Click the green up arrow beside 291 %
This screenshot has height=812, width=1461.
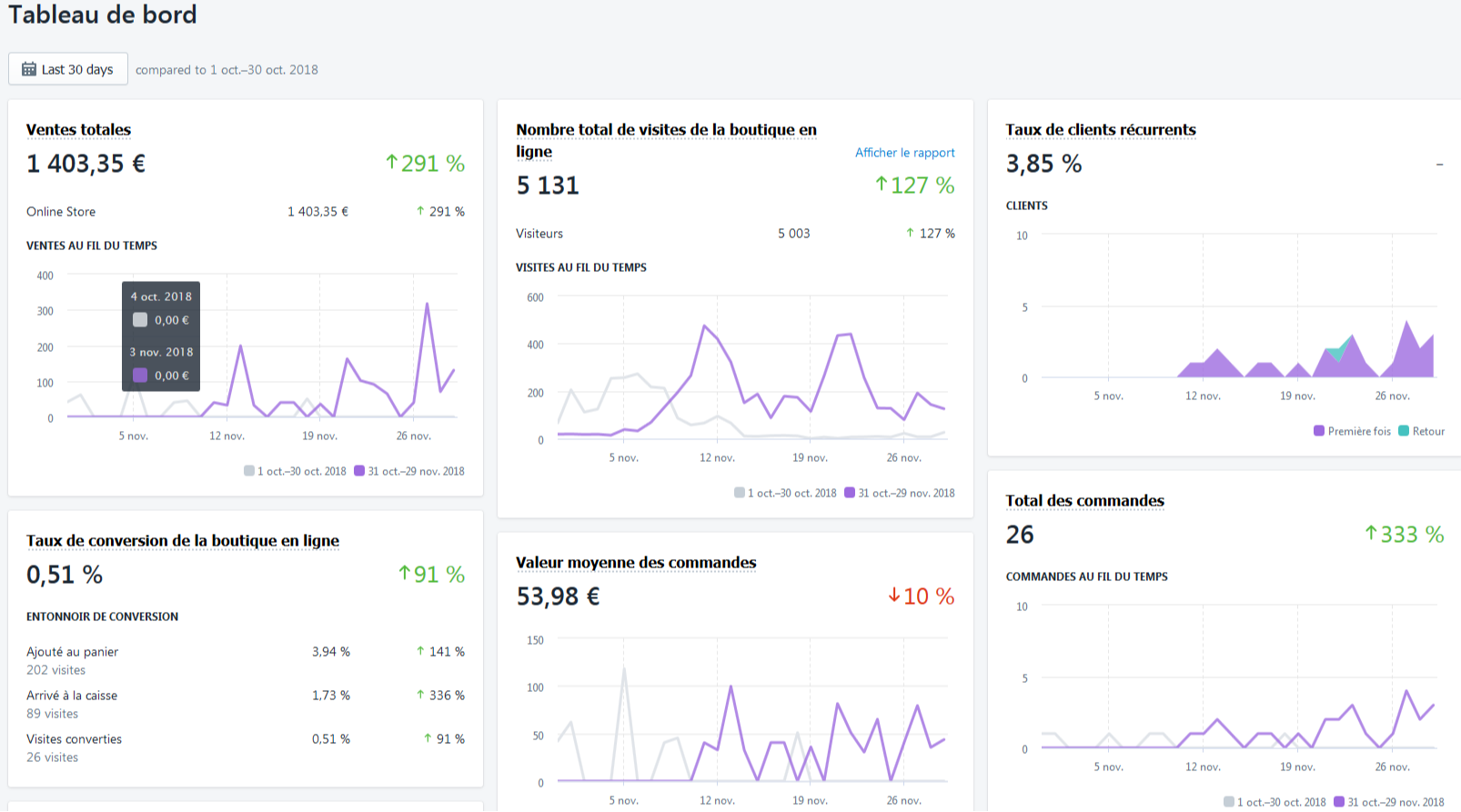click(x=392, y=163)
